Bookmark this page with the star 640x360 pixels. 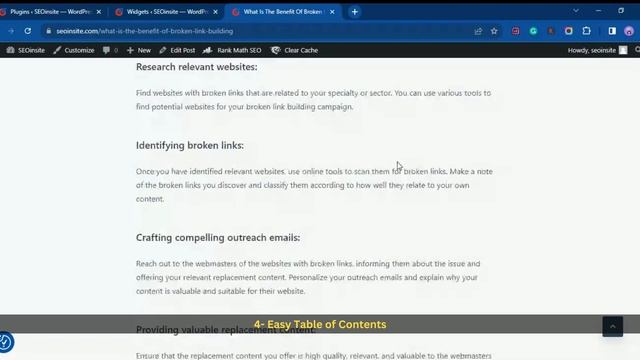point(494,31)
